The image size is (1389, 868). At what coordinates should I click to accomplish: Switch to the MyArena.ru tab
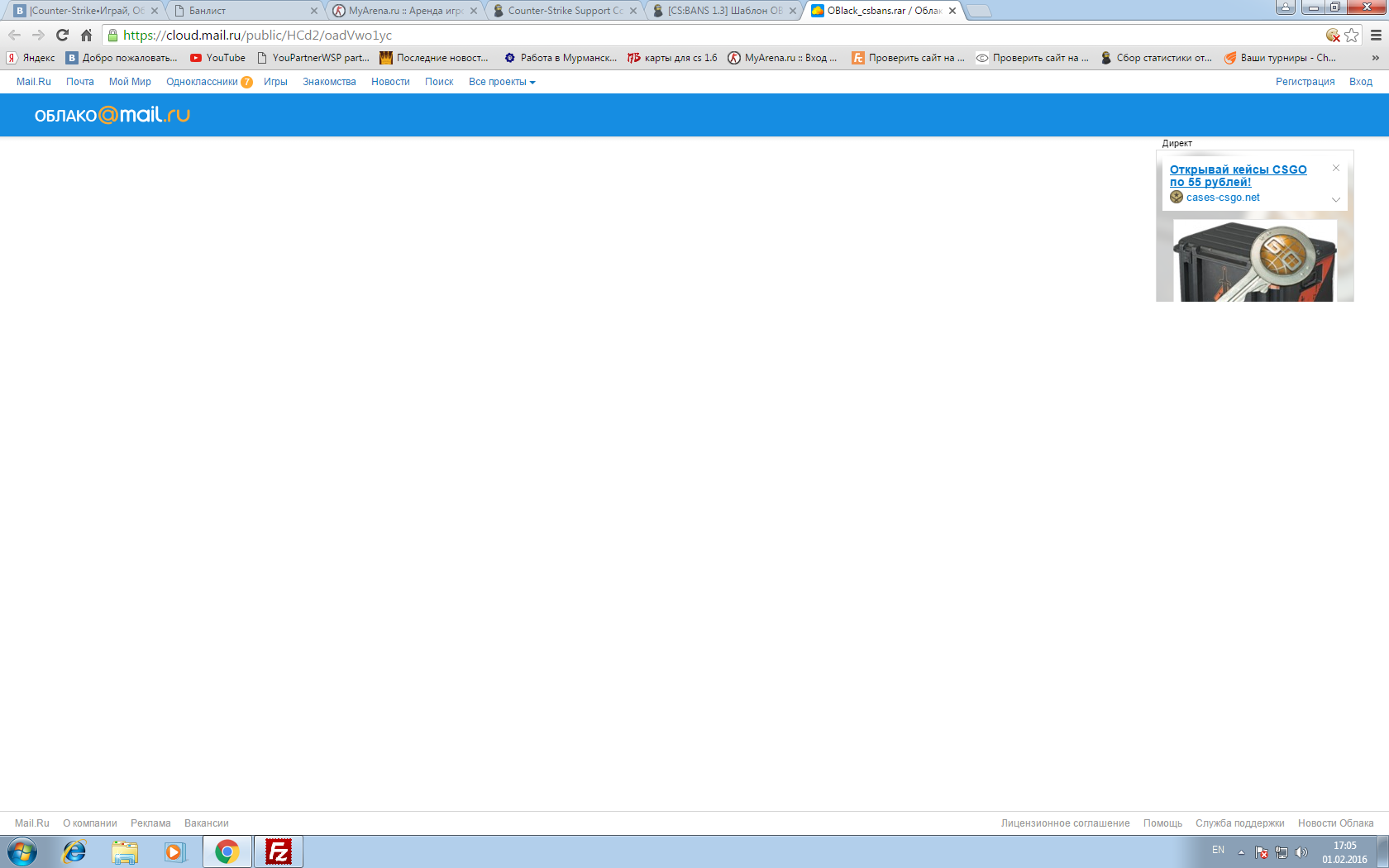pyautogui.click(x=405, y=11)
